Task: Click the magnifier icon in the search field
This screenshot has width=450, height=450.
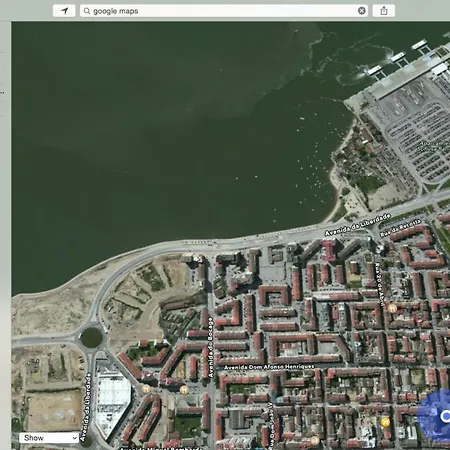Action: [87, 11]
